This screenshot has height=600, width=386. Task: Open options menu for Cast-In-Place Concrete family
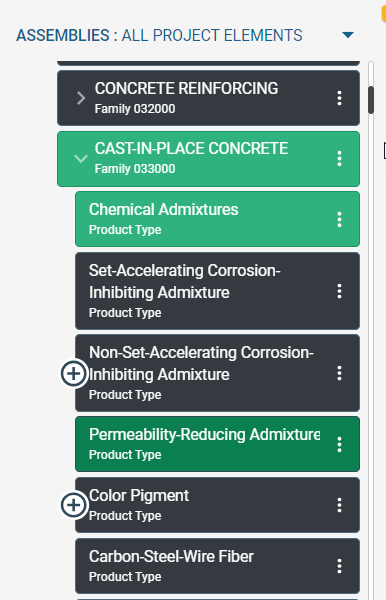click(x=339, y=158)
